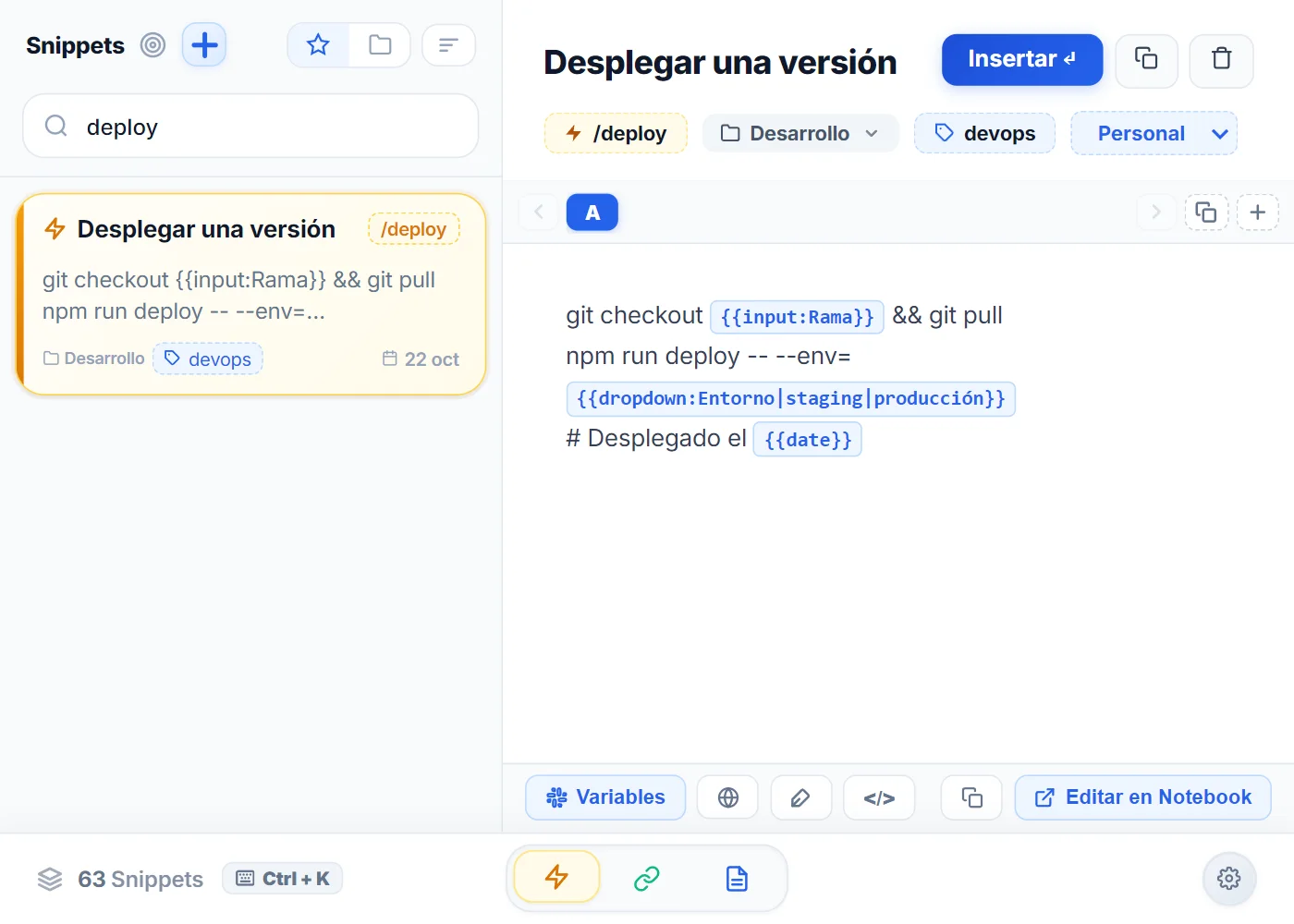Open the Desarrollo folder dropdown

(x=800, y=133)
